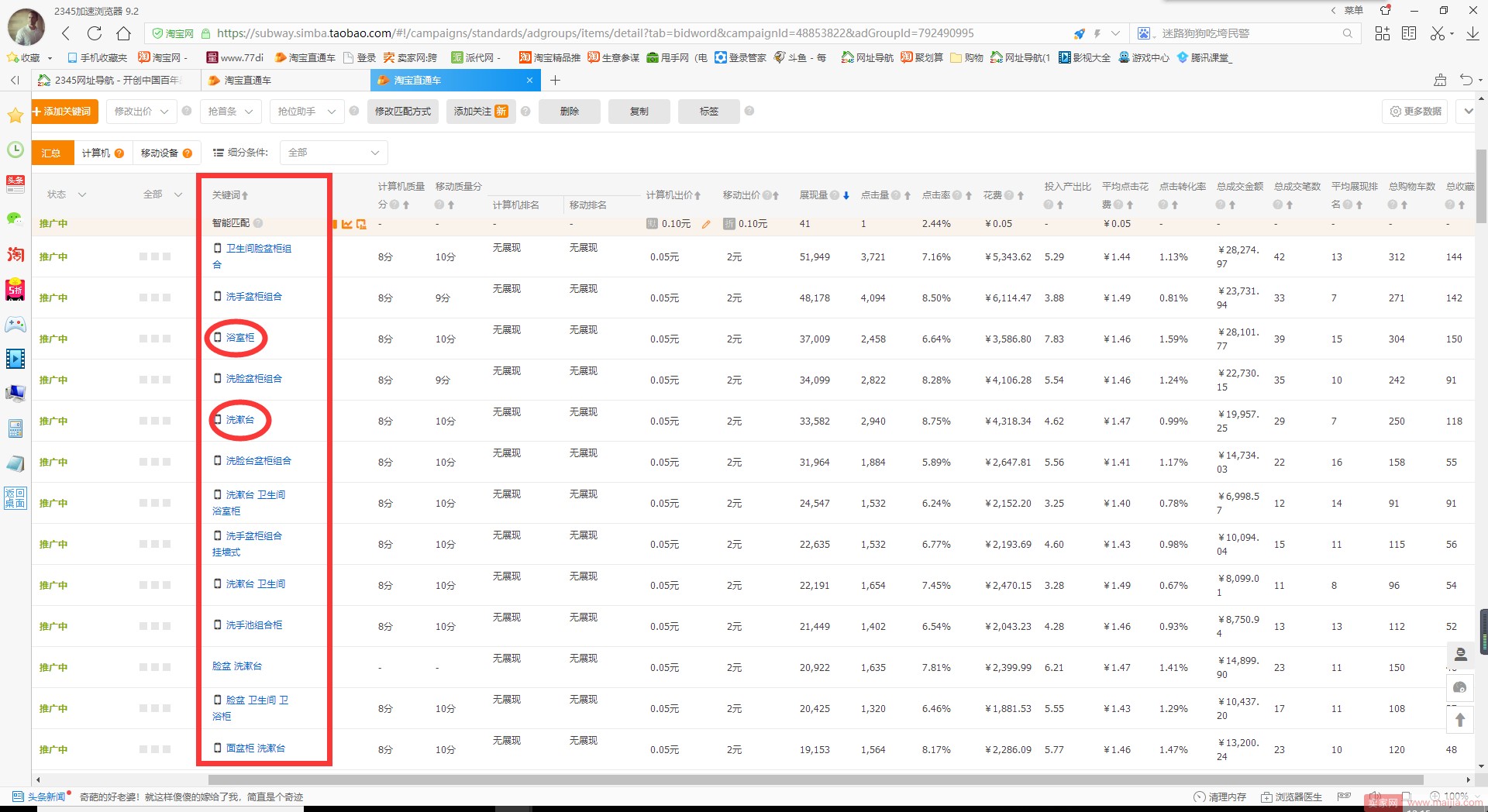Reload the page with the refresh icon
Screen dimensions: 1488x812
pos(95,33)
